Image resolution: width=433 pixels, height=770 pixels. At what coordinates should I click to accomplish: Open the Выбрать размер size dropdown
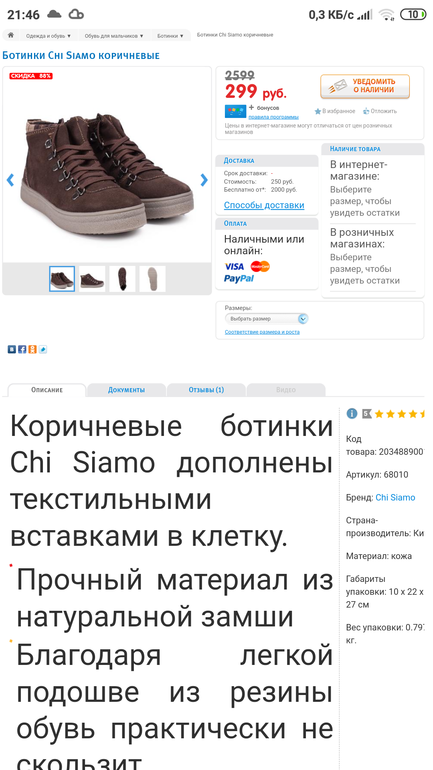coord(267,319)
